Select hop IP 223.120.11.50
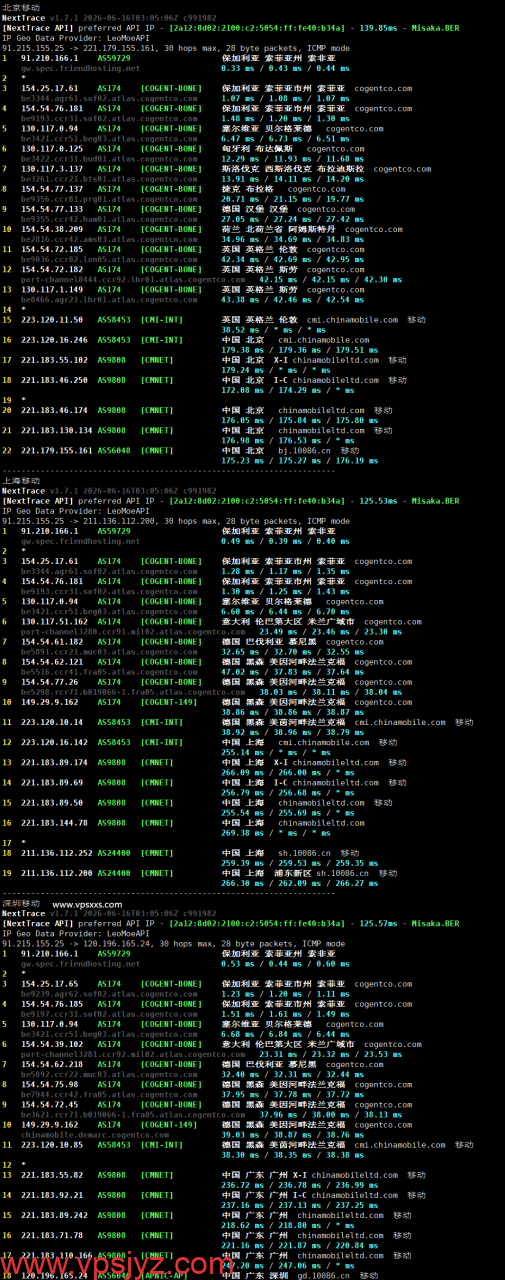Viewport: 505px width, 1280px height. (50, 319)
